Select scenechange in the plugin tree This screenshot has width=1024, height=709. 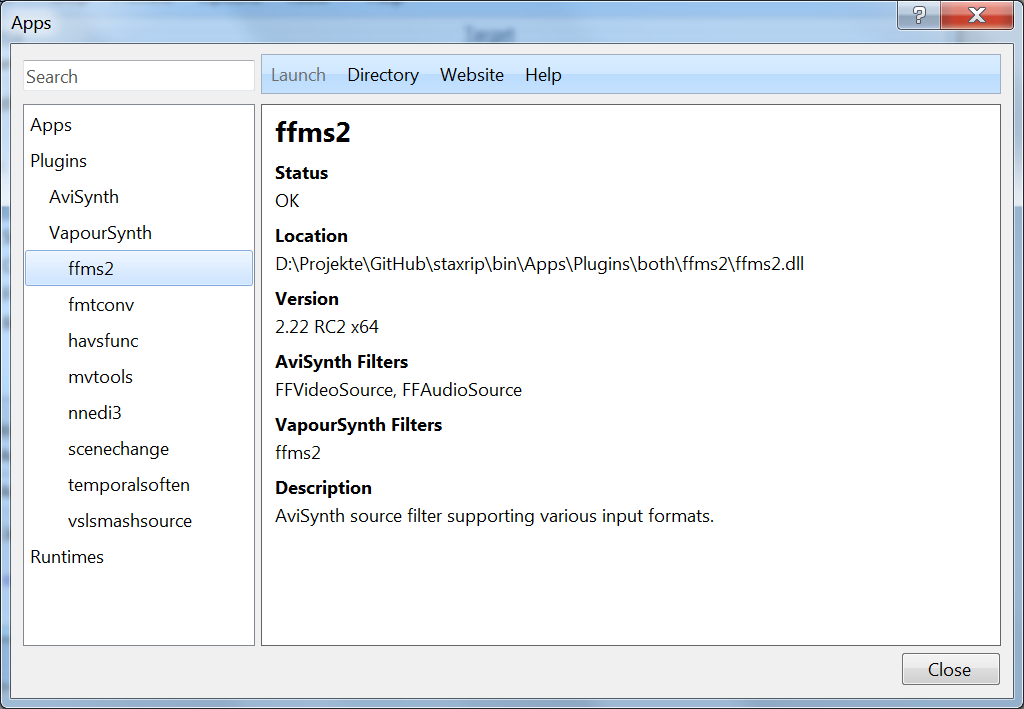pos(118,449)
